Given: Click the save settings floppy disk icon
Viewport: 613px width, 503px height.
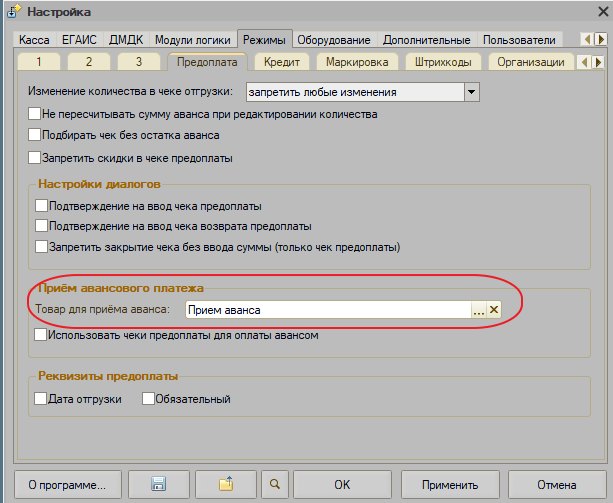Looking at the screenshot, I should (158, 484).
